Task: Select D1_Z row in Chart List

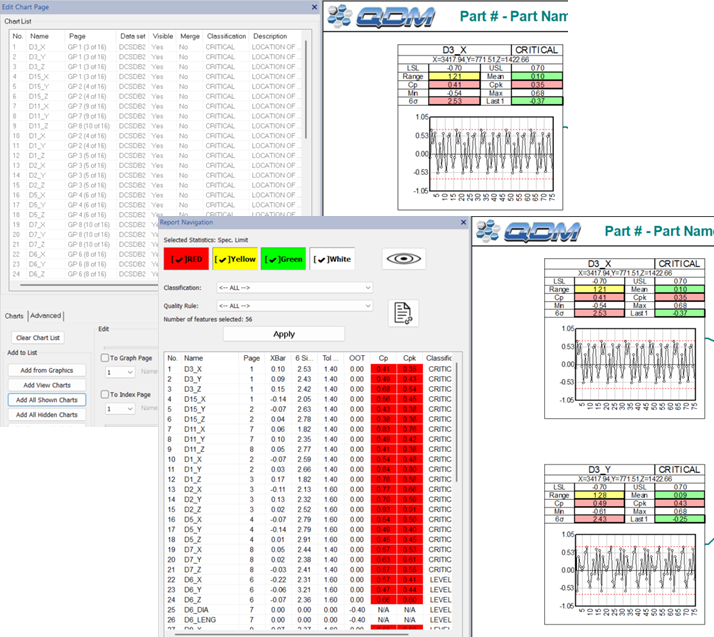Action: [155, 156]
